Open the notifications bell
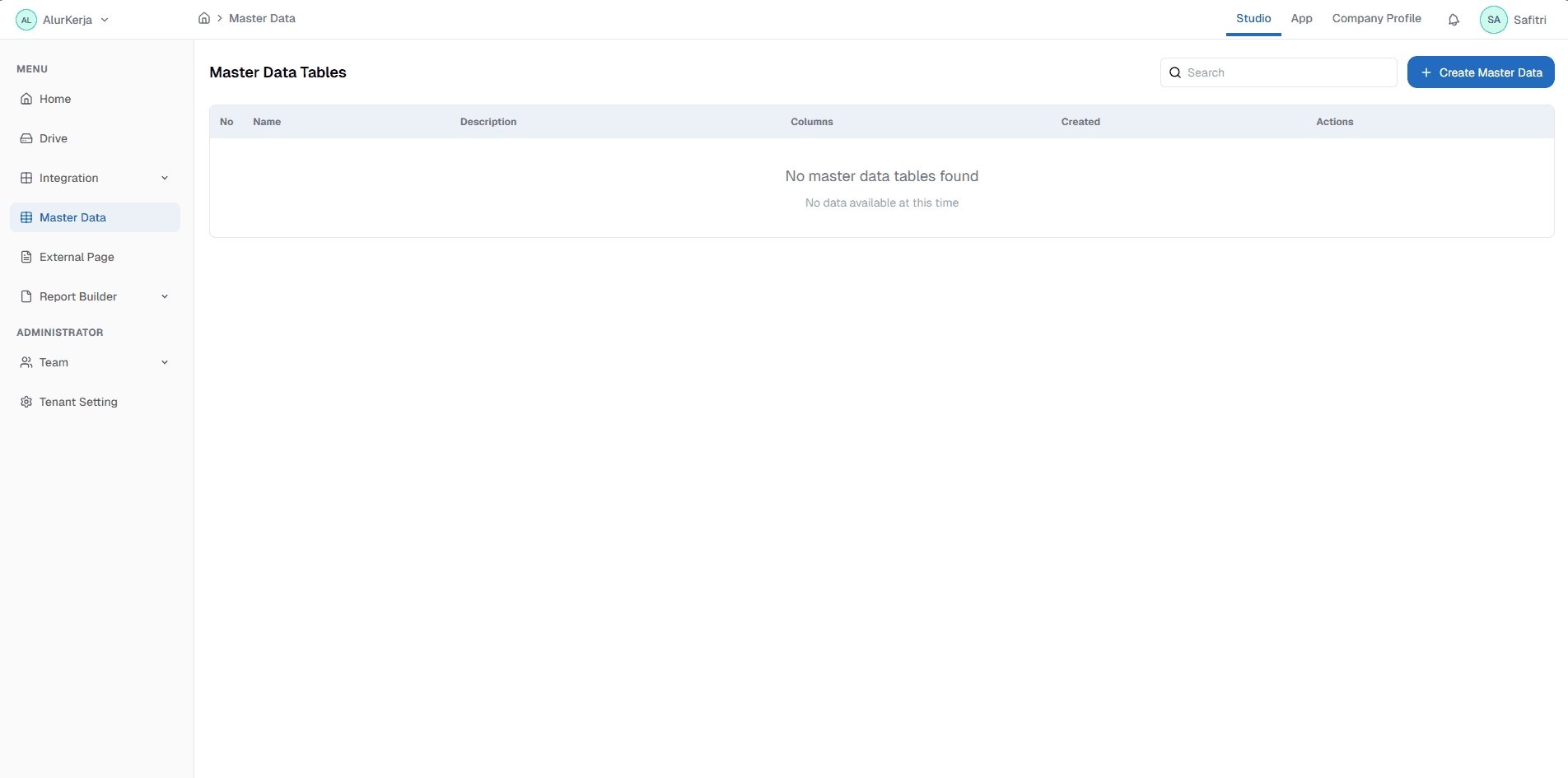This screenshot has width=1568, height=778. click(x=1454, y=20)
